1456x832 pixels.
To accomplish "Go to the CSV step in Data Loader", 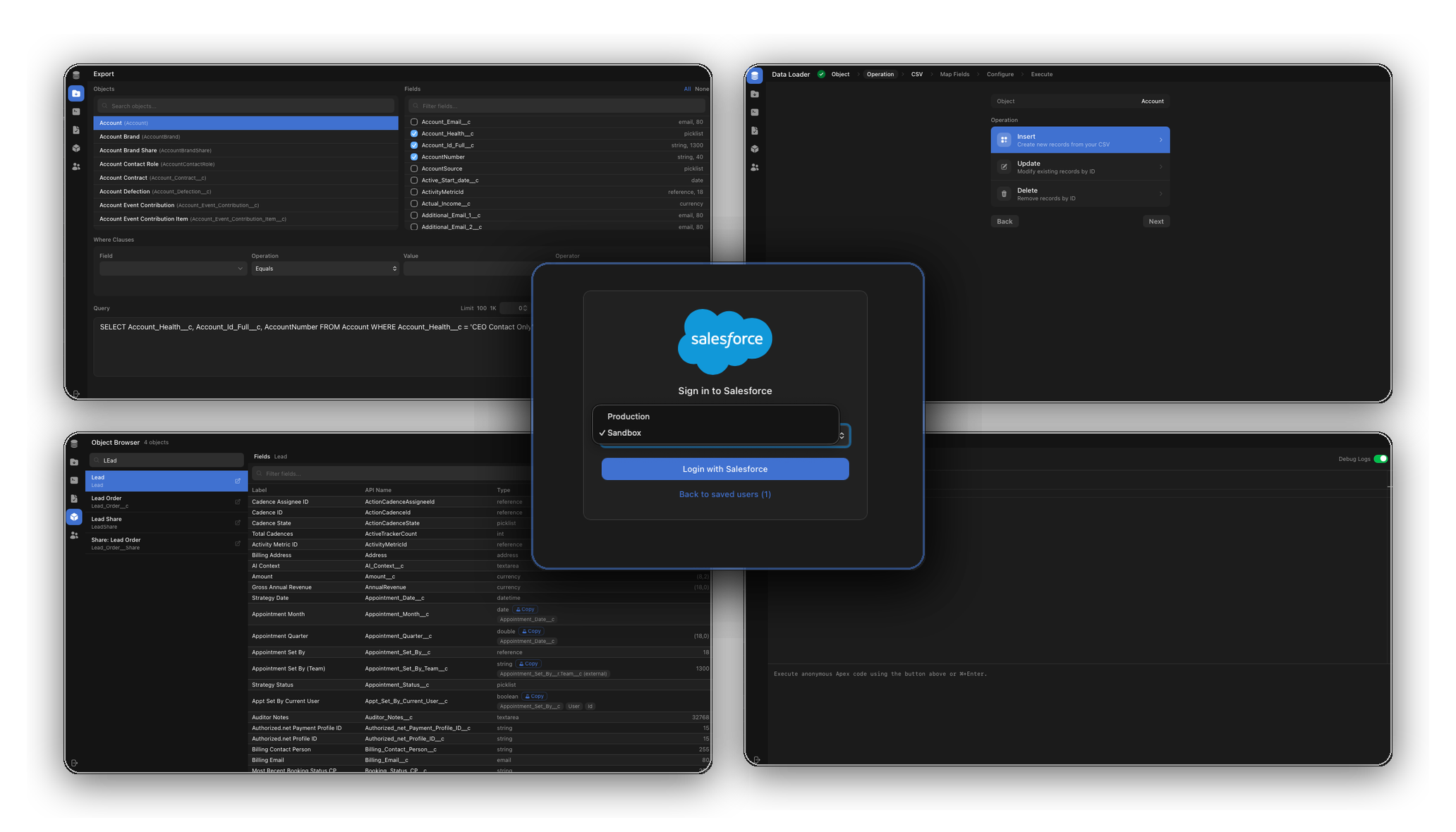I will 916,74.
